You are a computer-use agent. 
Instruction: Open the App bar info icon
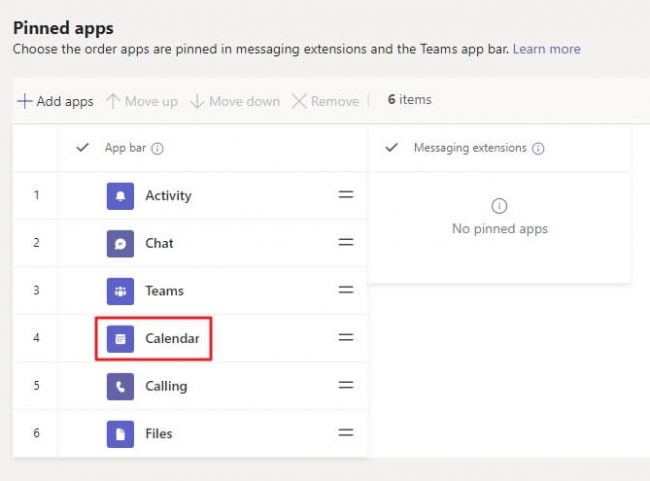157,148
